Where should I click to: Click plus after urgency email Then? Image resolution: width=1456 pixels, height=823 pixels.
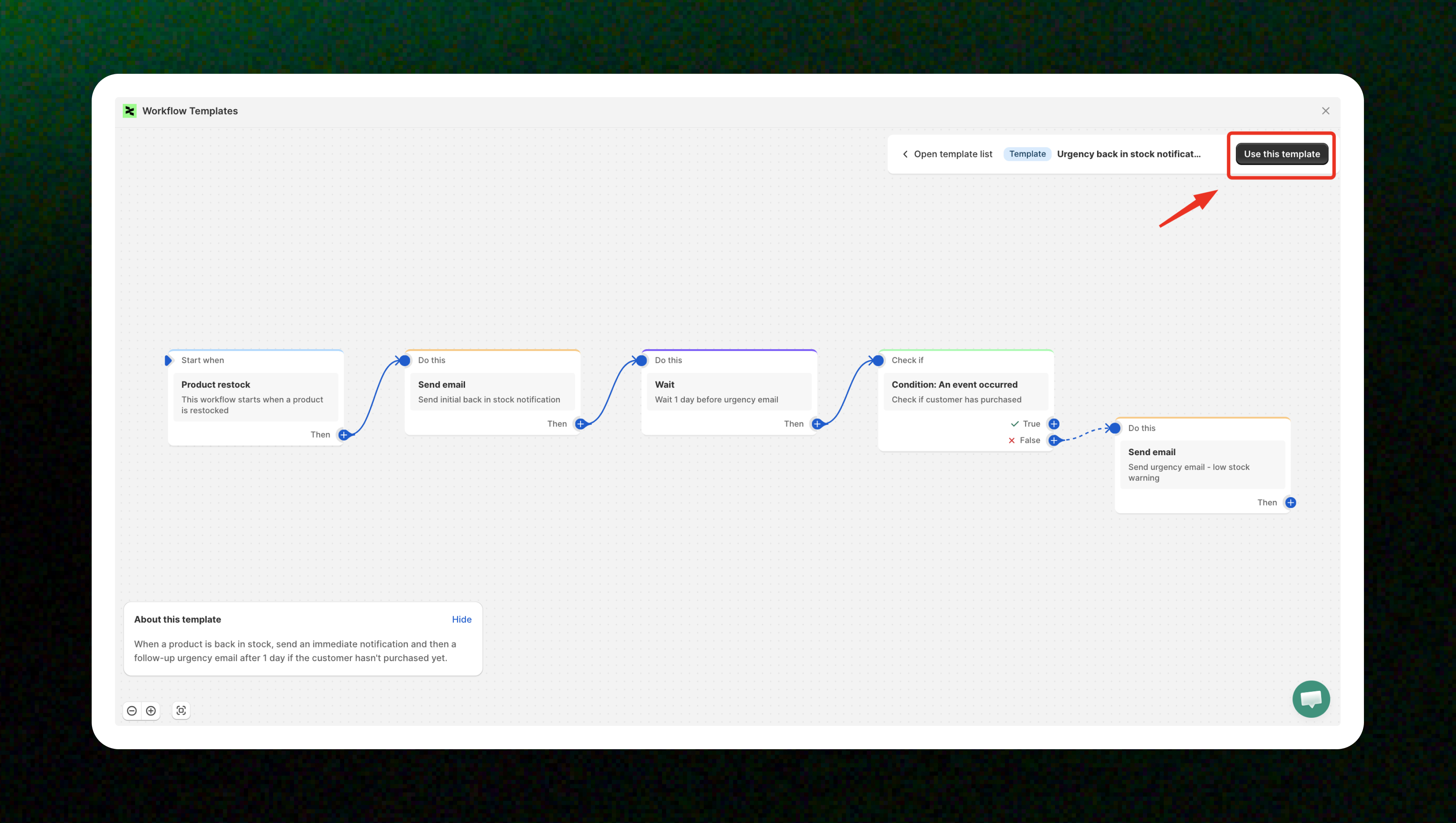(x=1291, y=503)
